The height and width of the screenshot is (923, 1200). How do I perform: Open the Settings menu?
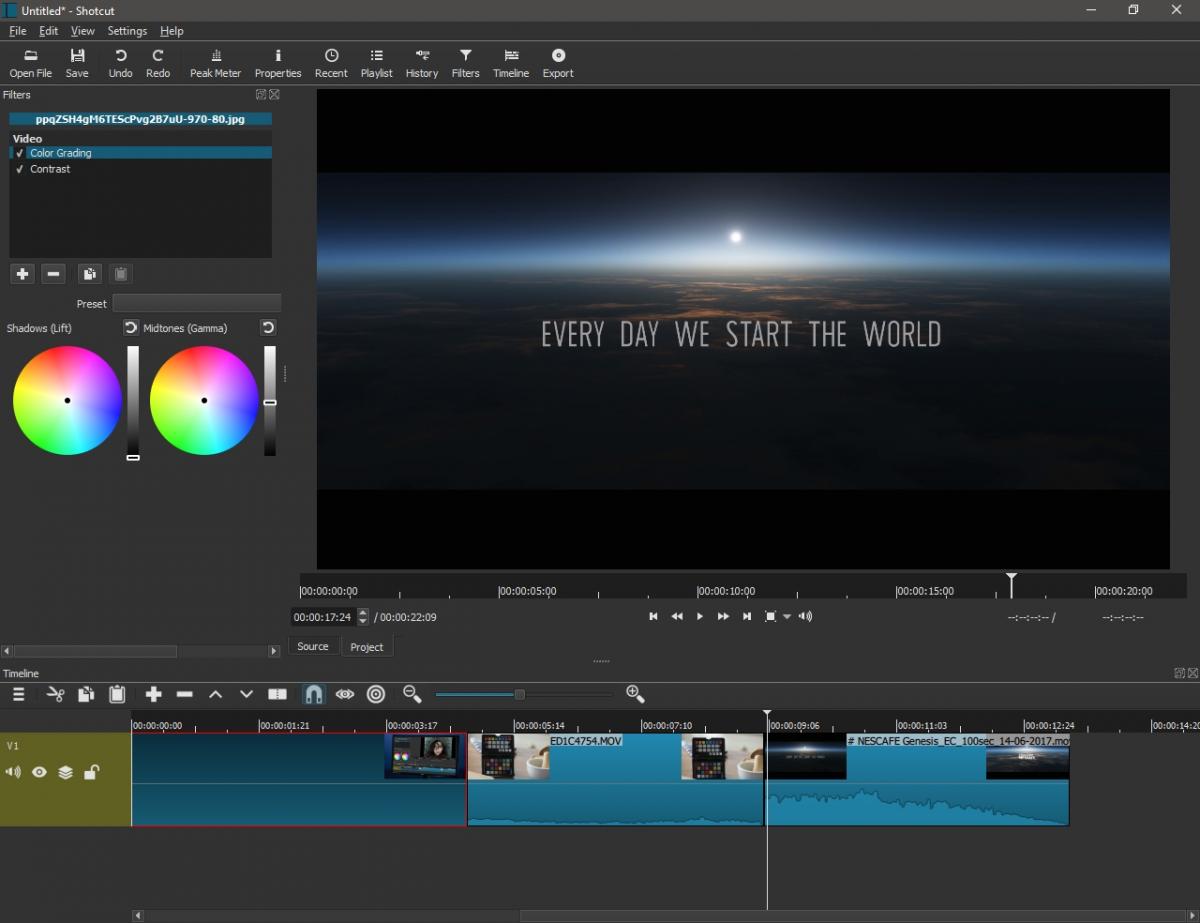127,31
